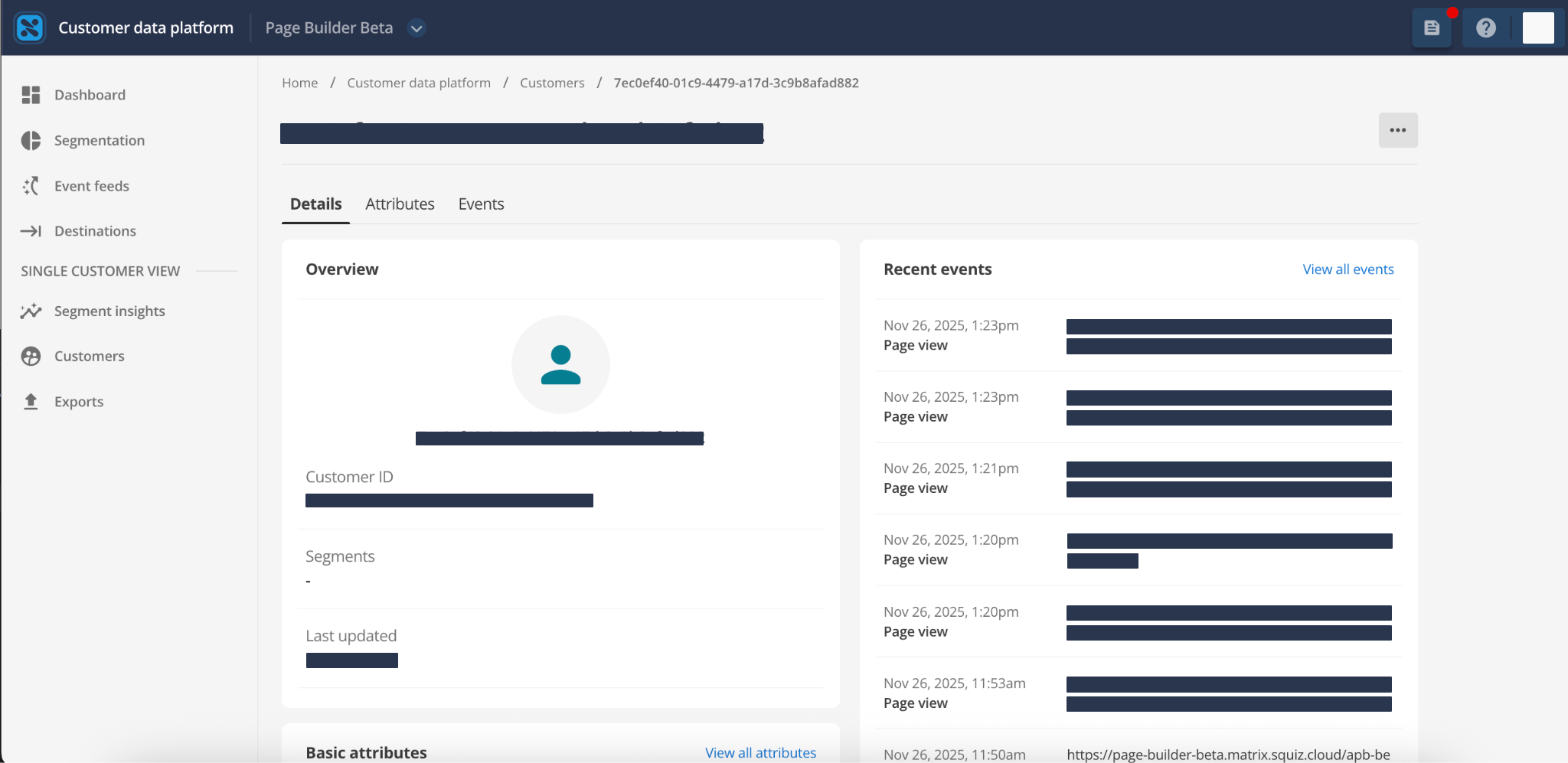Switch to the Events tab
The width and height of the screenshot is (1568, 763).
coord(481,204)
